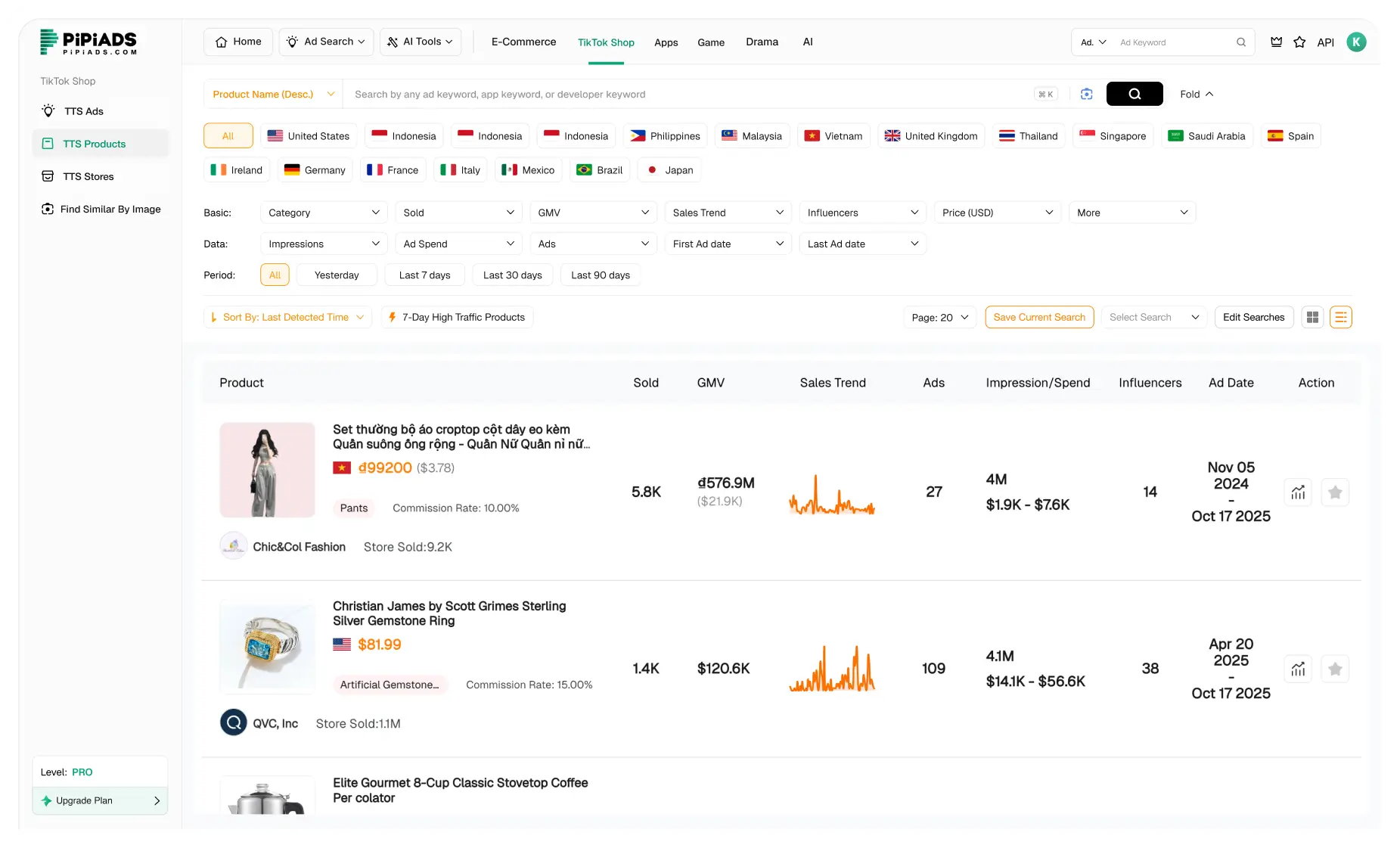Image resolution: width=1400 pixels, height=848 pixels.
Task: Expand the Category filter dropdown
Action: (323, 213)
